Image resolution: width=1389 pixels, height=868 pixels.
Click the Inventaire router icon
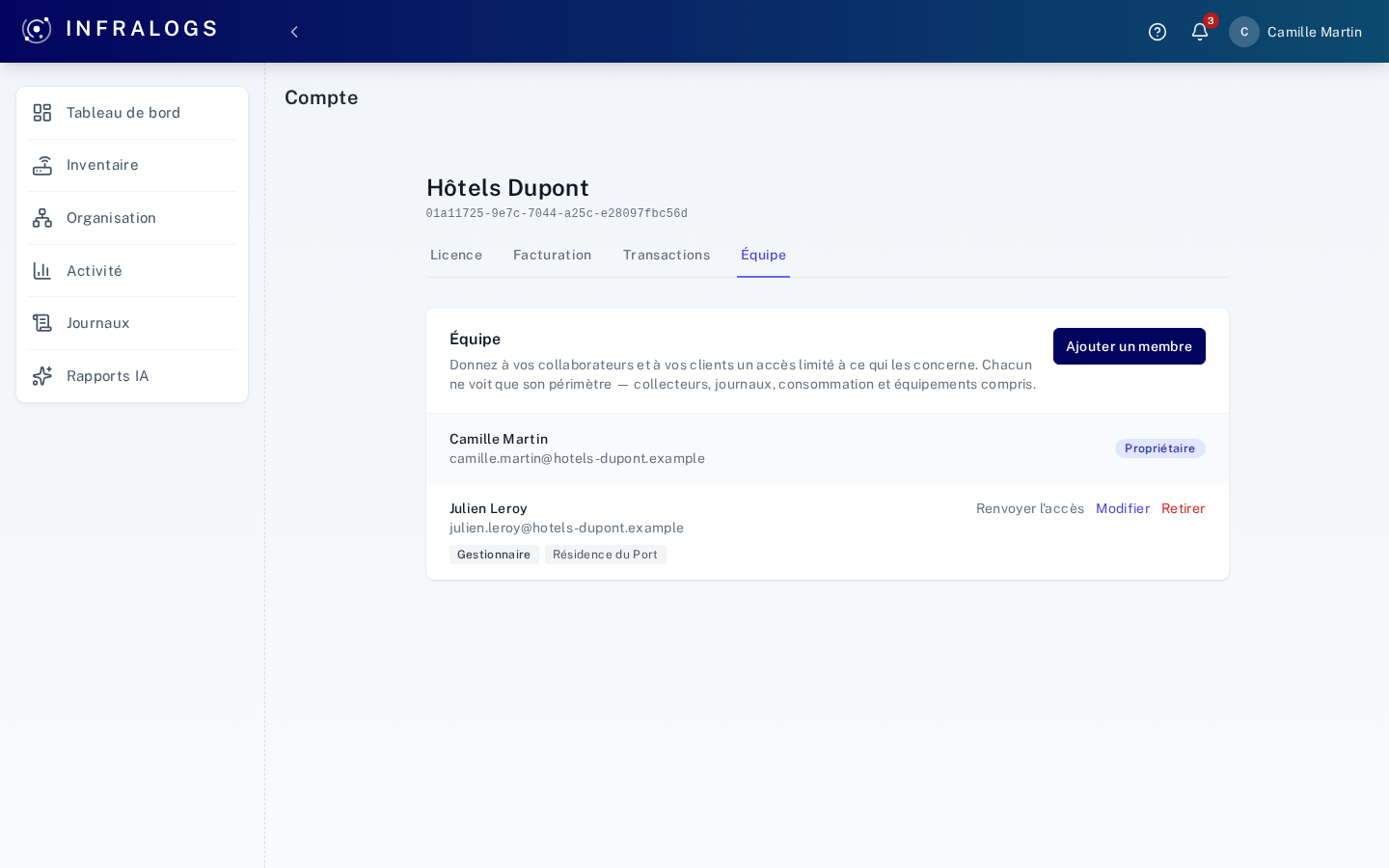[42, 166]
